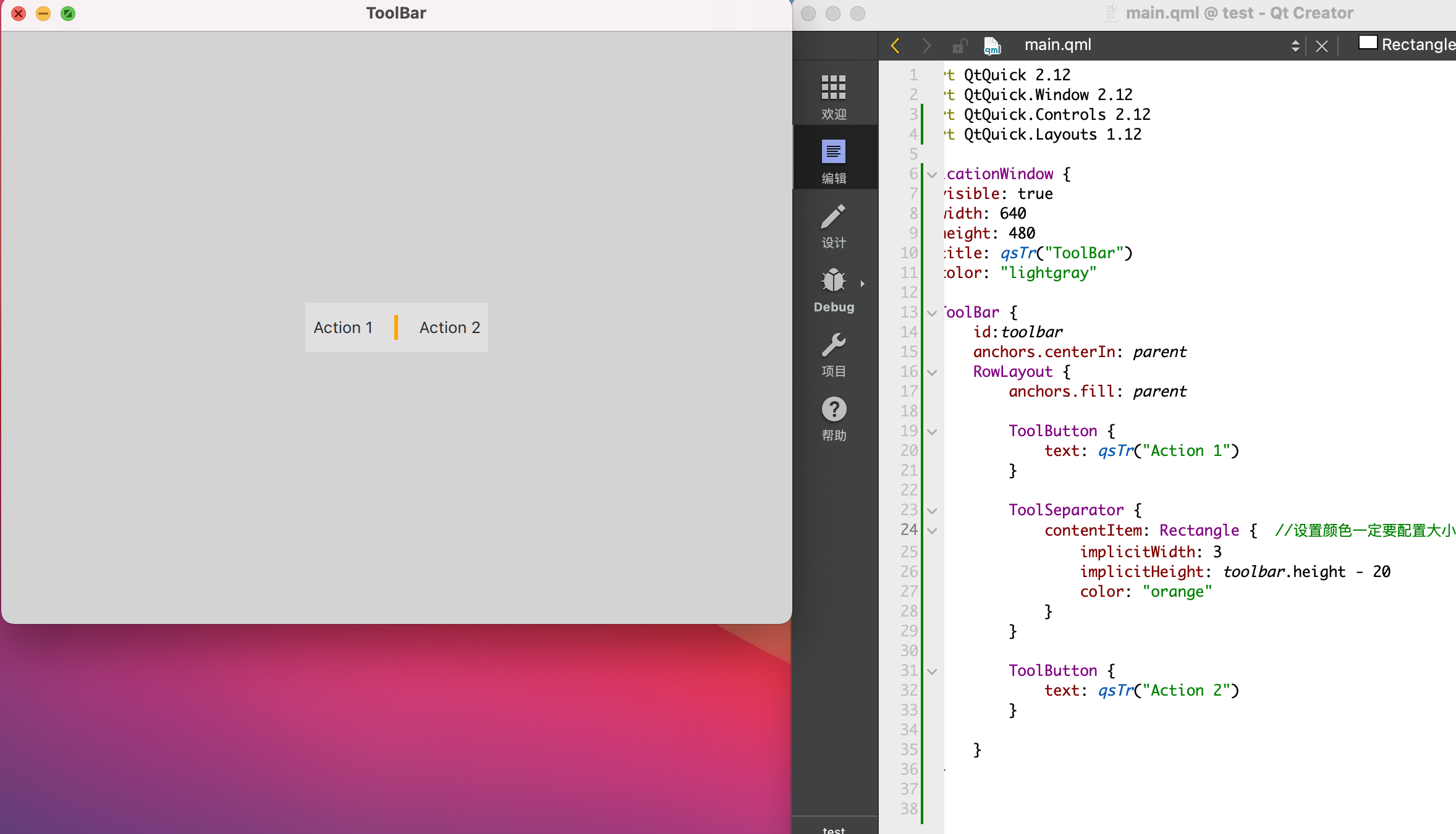Collapse the ToolButton block on line 19
This screenshot has height=834, width=1456.
point(933,432)
